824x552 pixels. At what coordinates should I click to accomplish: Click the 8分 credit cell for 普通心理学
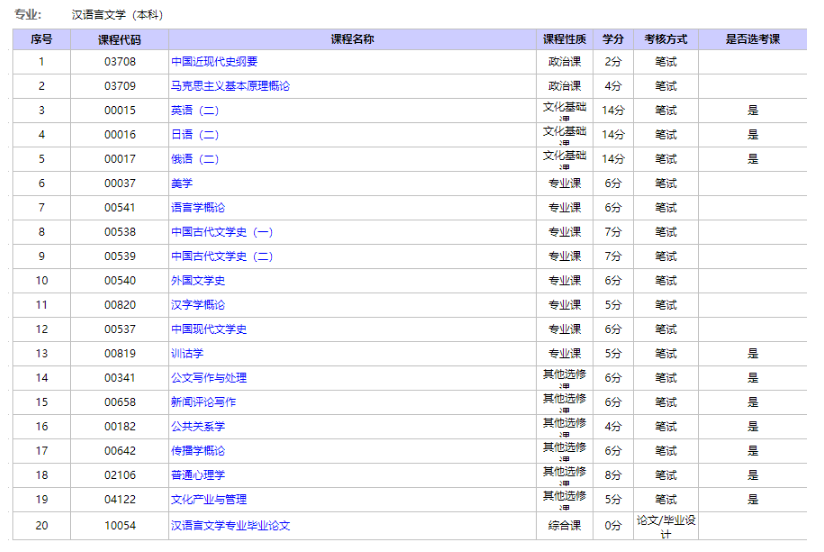(613, 475)
